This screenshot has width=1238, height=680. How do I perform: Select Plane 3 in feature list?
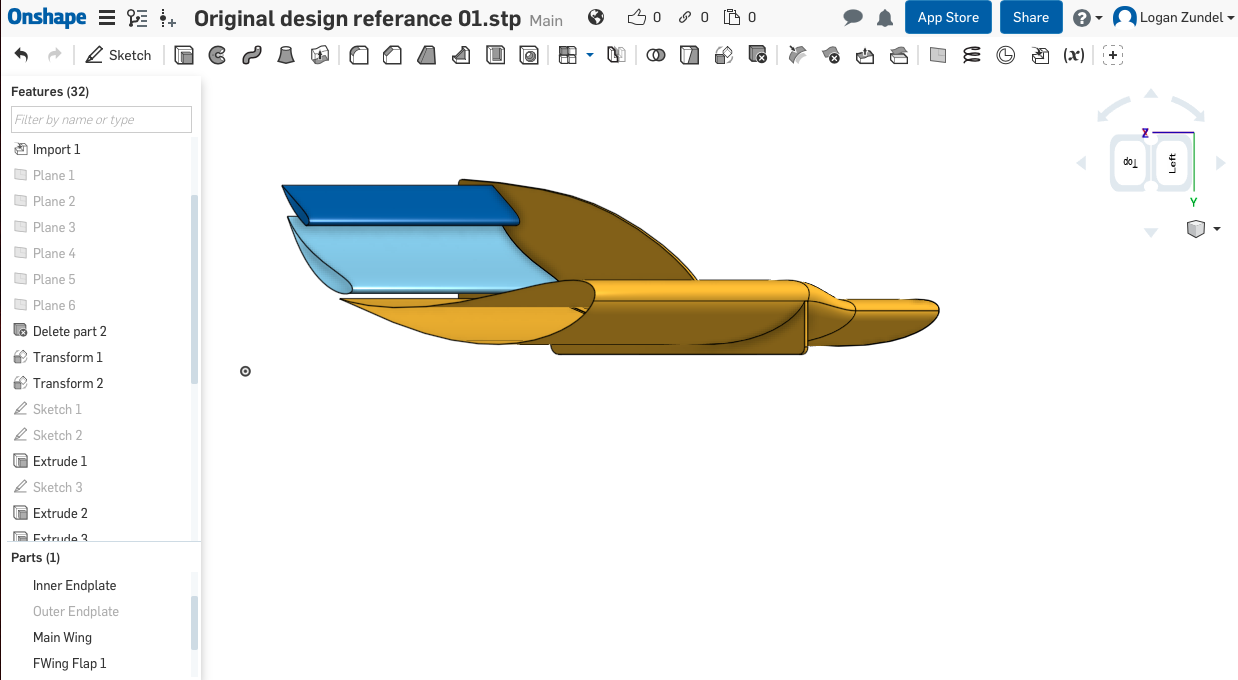54,227
